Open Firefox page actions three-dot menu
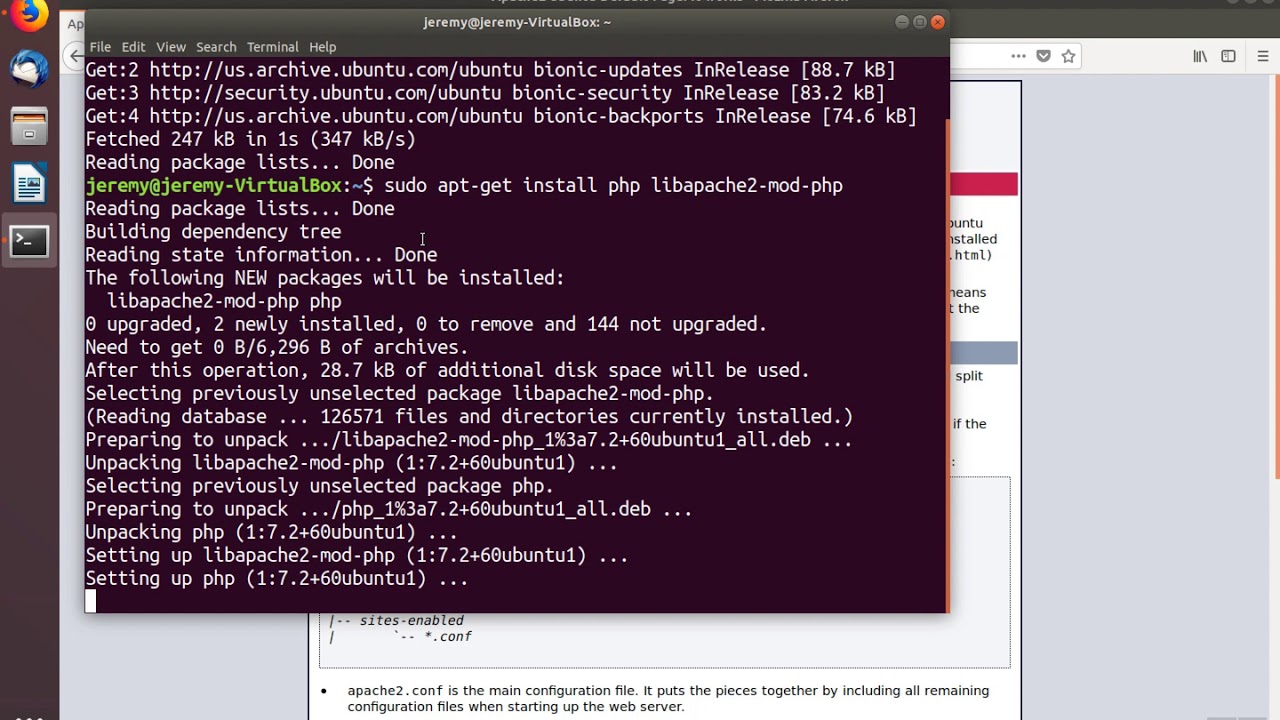This screenshot has height=720, width=1280. tap(1018, 57)
